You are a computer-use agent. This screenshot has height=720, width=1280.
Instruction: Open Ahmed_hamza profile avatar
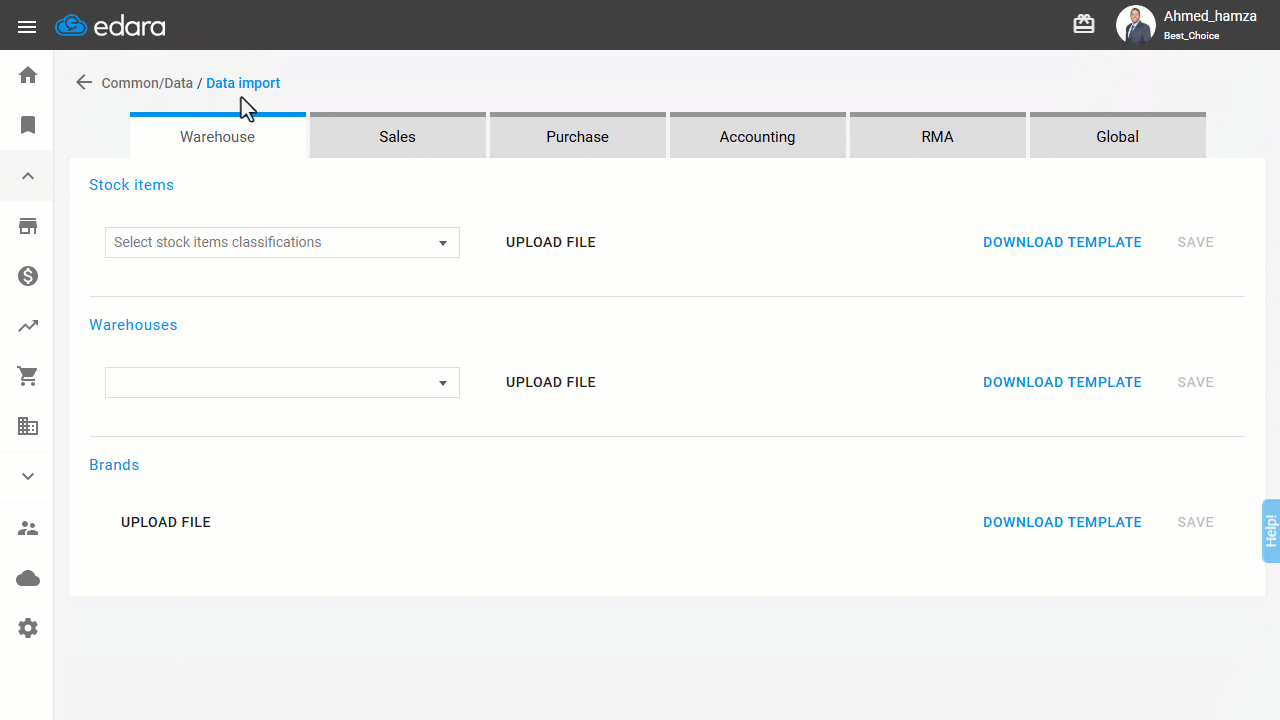[x=1135, y=25]
